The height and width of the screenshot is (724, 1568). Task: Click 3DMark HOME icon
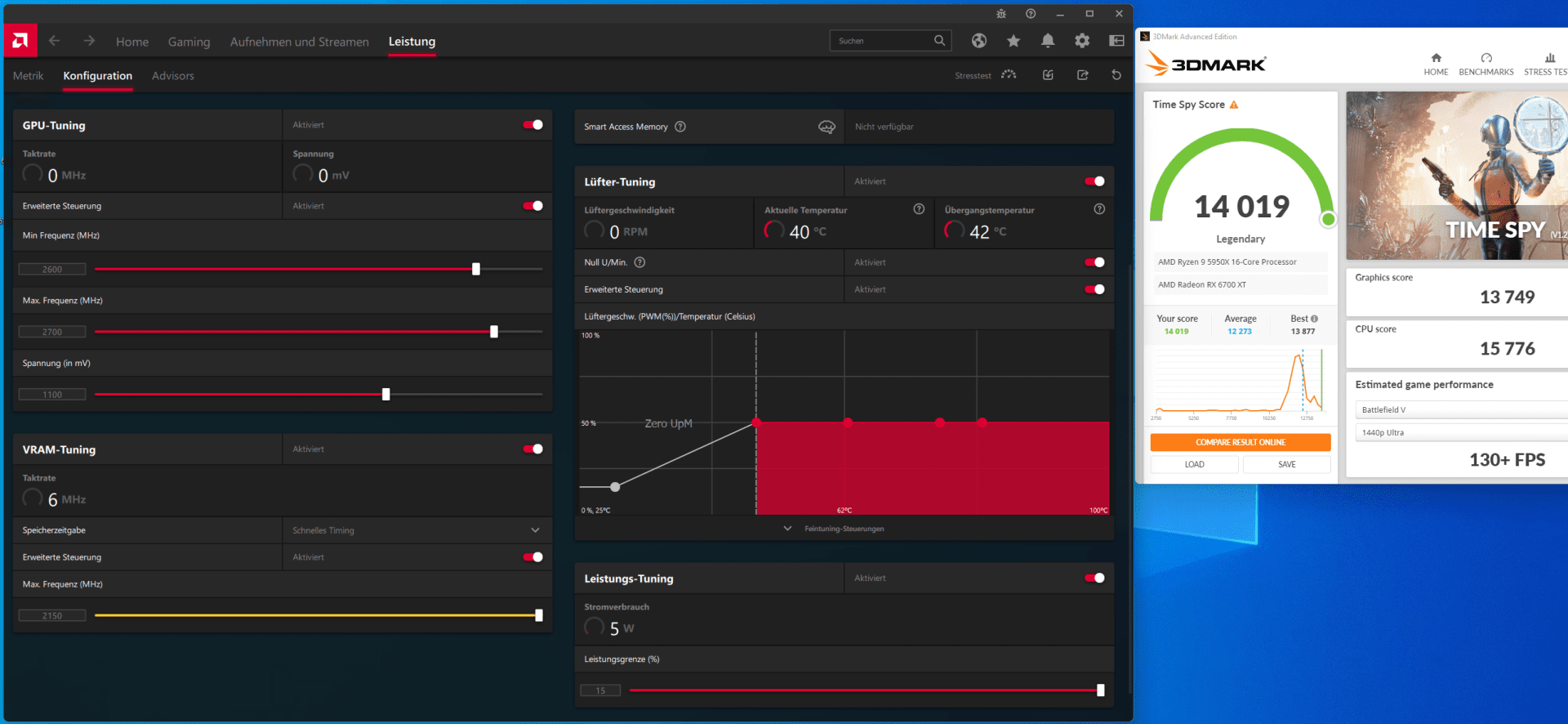coord(1436,58)
